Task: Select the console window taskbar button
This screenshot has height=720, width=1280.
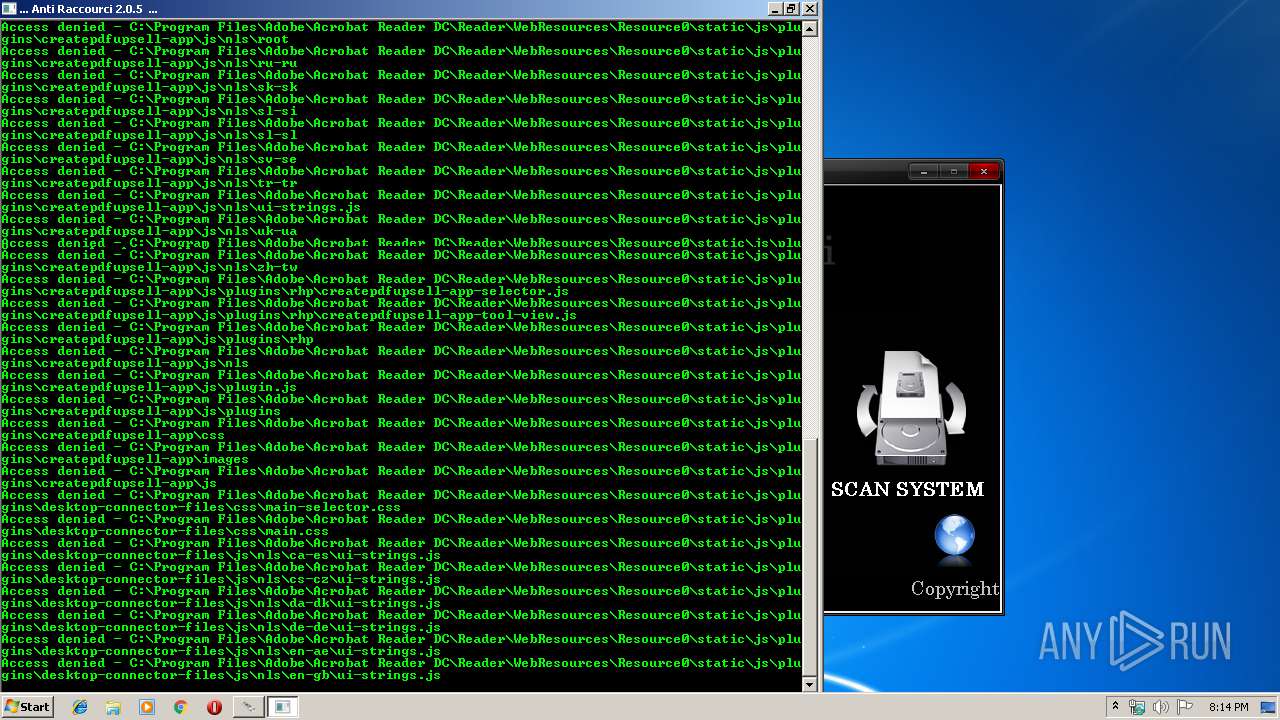Action: (x=282, y=707)
